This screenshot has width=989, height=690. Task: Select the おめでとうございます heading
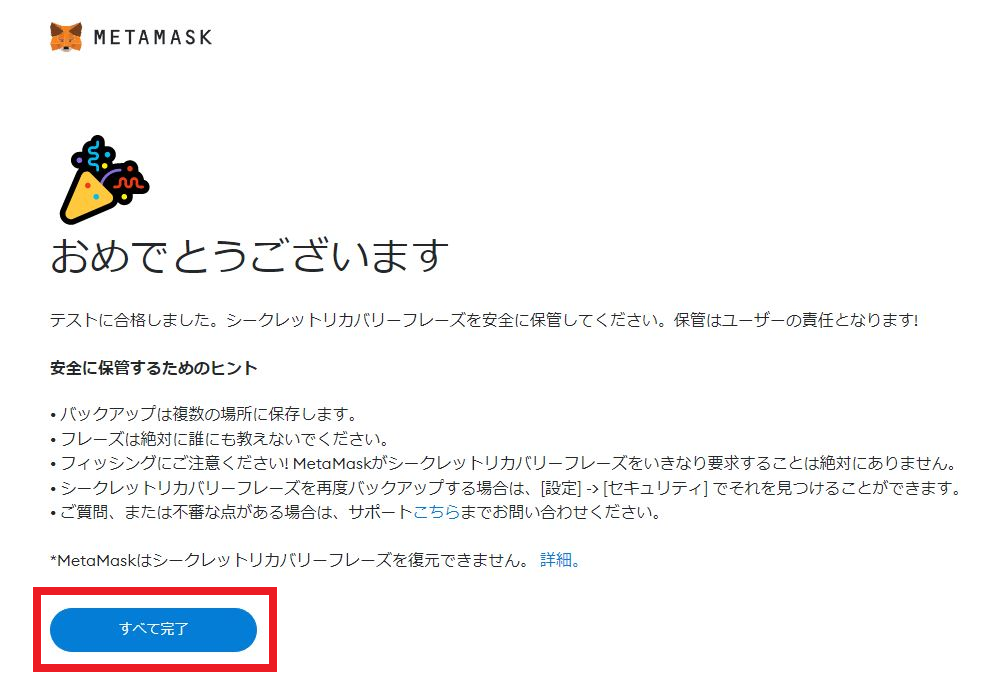(x=249, y=256)
